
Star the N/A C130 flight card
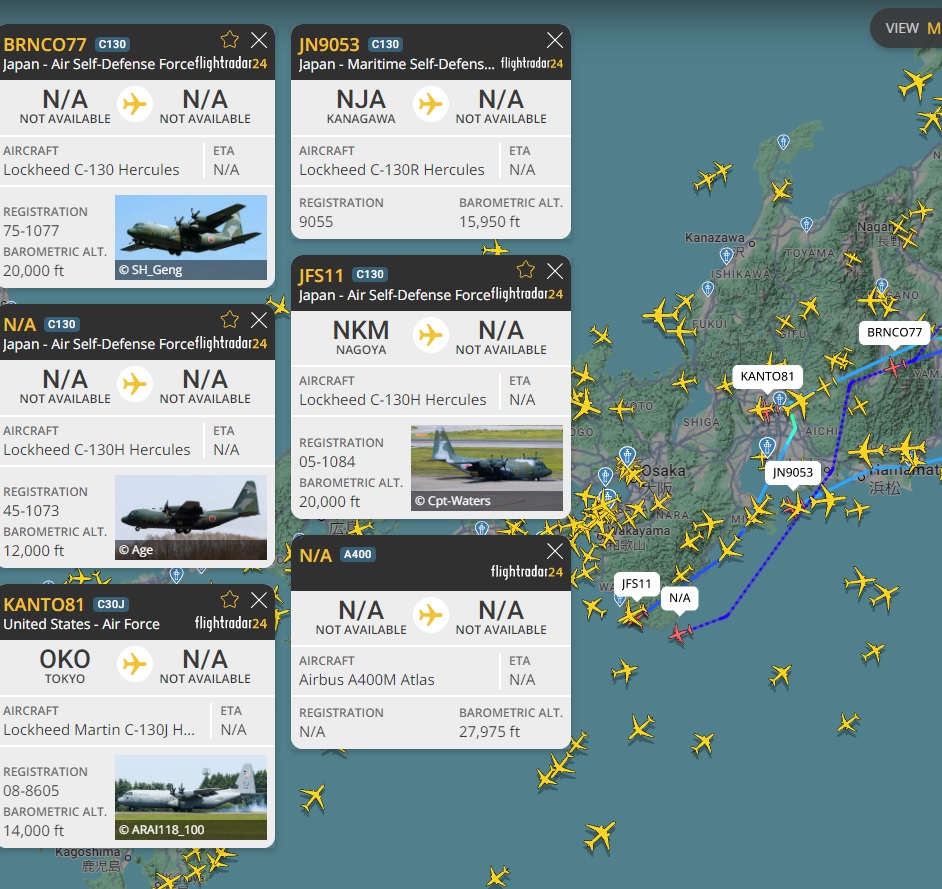pyautogui.click(x=229, y=320)
